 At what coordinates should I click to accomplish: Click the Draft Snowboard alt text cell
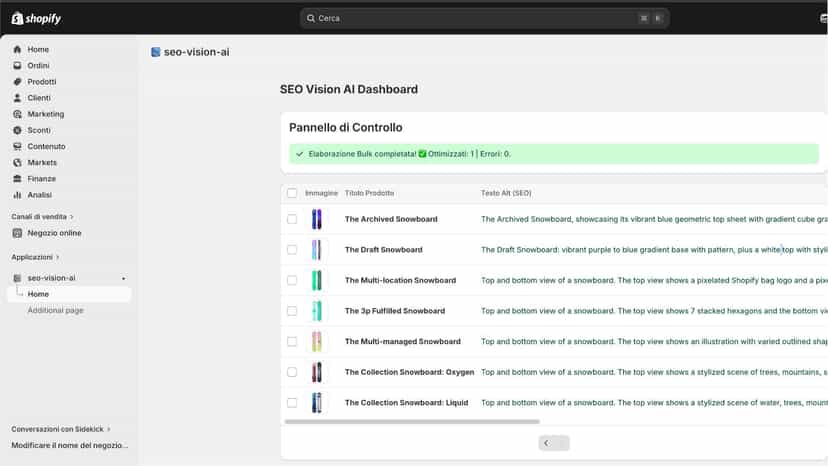pyautogui.click(x=654, y=250)
